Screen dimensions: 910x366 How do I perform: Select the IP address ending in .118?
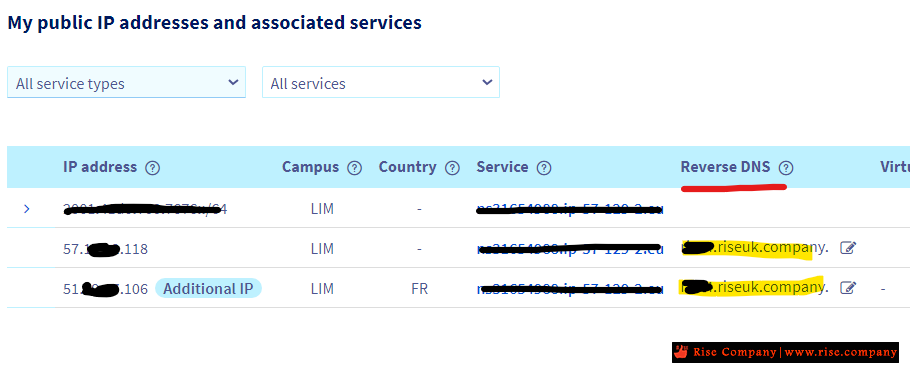pos(106,249)
